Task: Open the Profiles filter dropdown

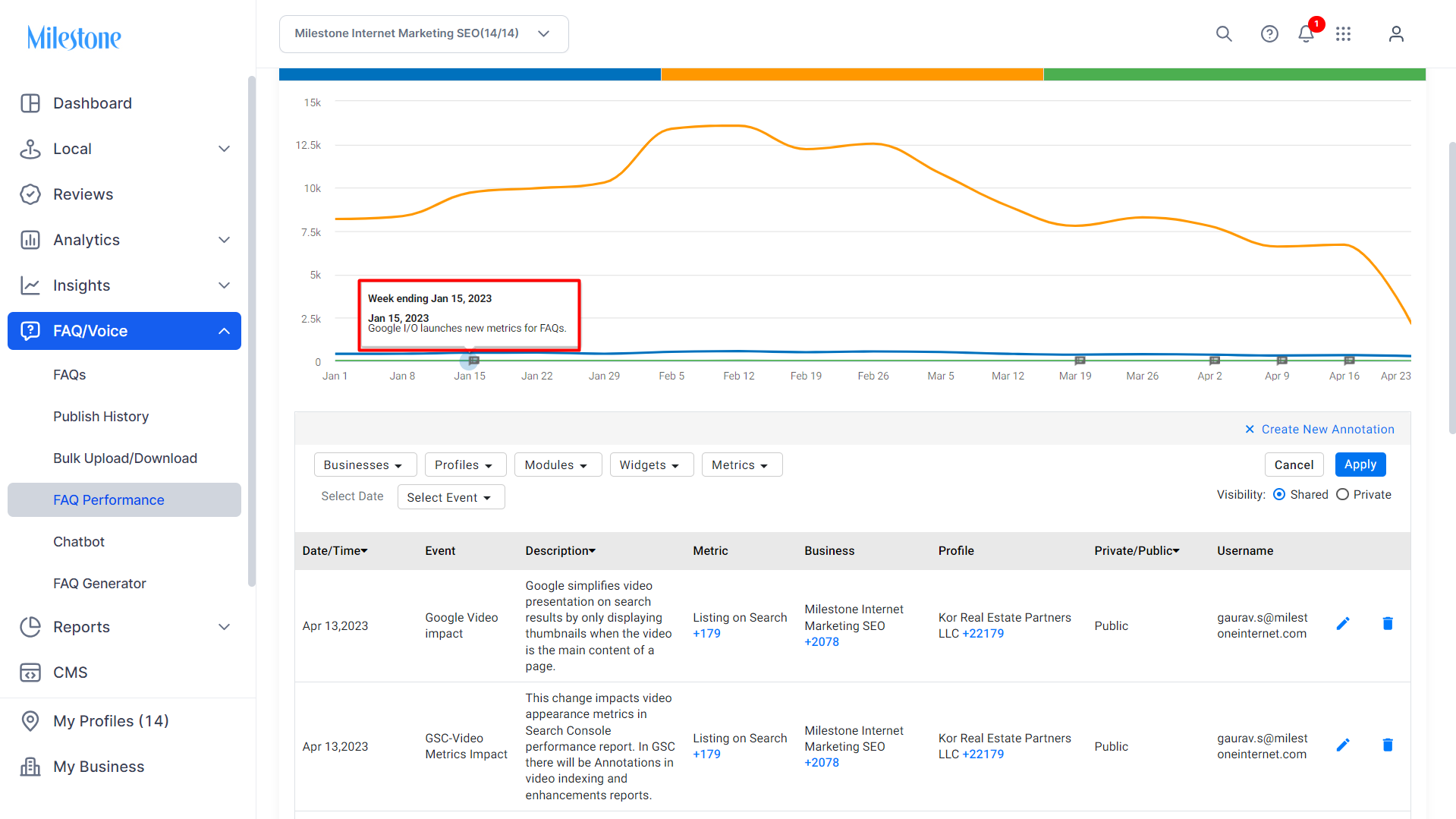Action: click(x=465, y=465)
